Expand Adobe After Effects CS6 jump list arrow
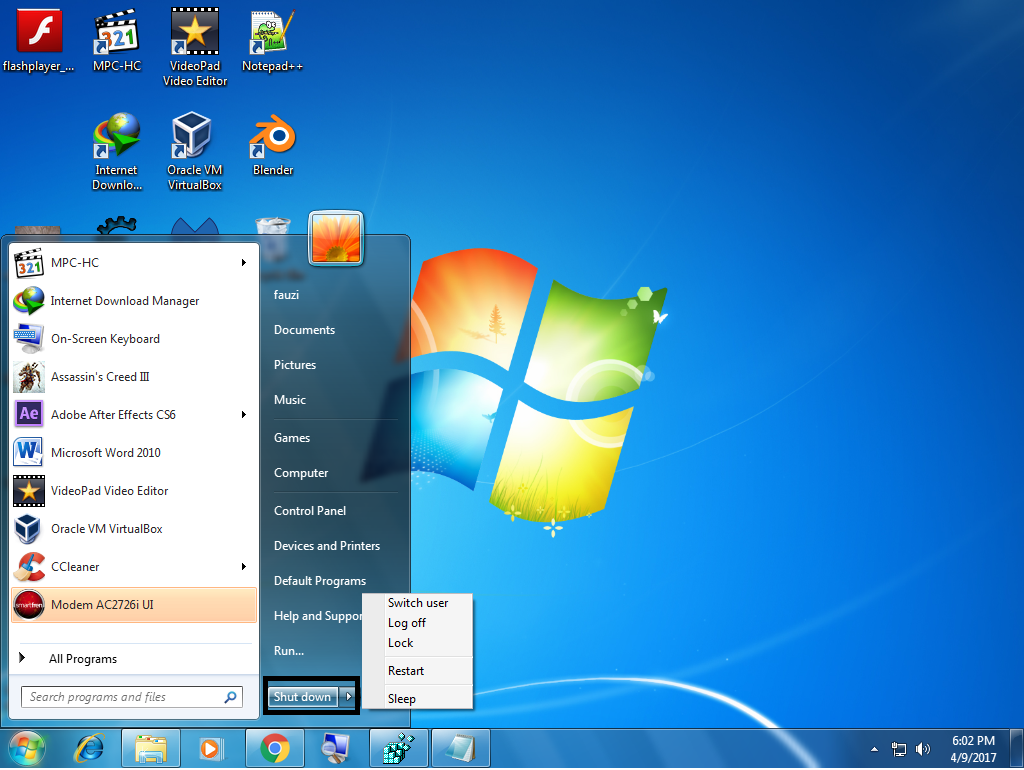The image size is (1024, 770). tap(244, 414)
